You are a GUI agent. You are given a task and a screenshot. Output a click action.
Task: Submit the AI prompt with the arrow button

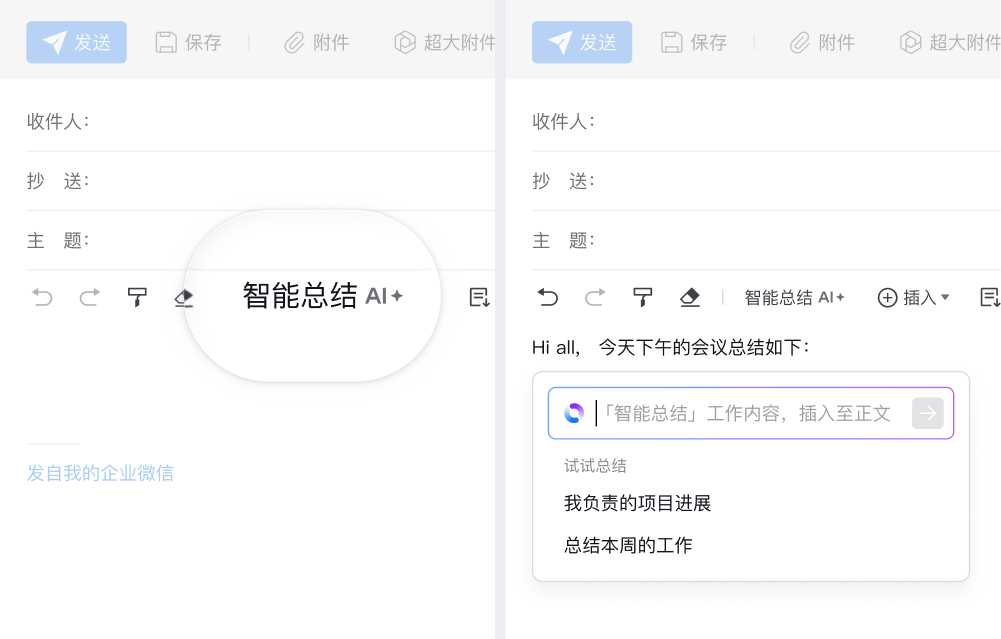pos(927,412)
